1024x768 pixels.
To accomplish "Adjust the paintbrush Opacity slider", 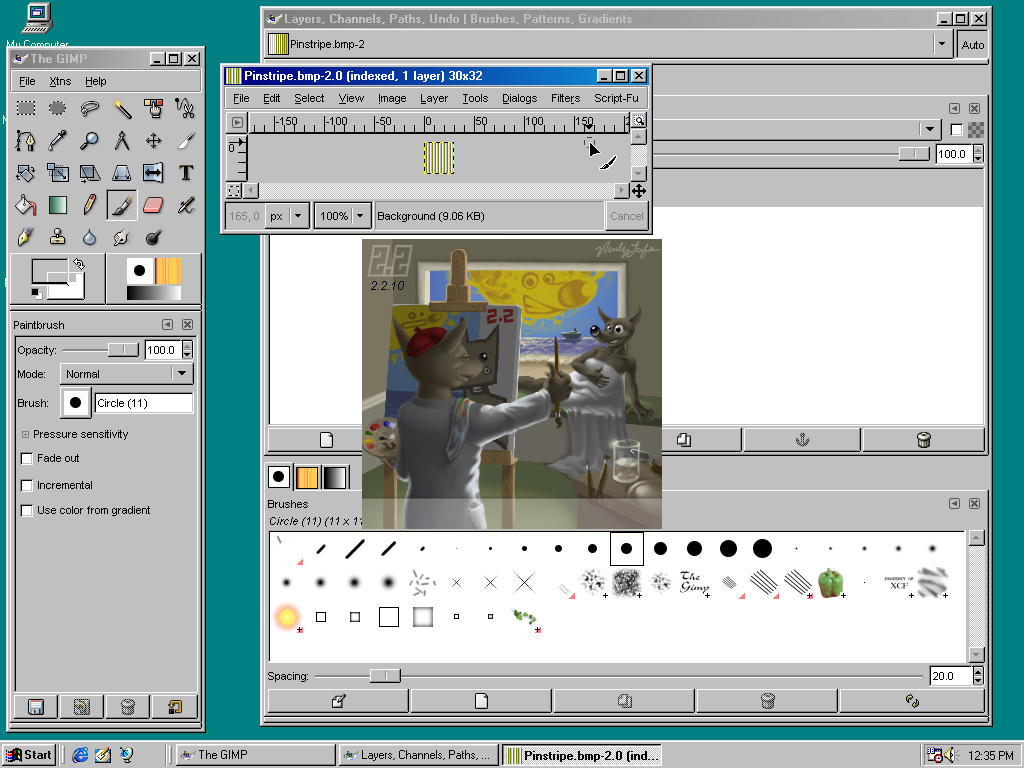I will (123, 350).
